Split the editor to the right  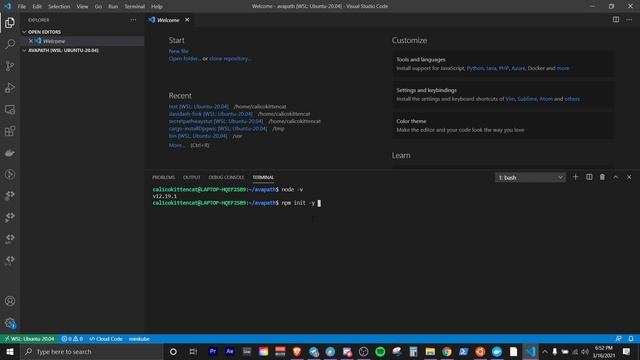pyautogui.click(x=616, y=20)
